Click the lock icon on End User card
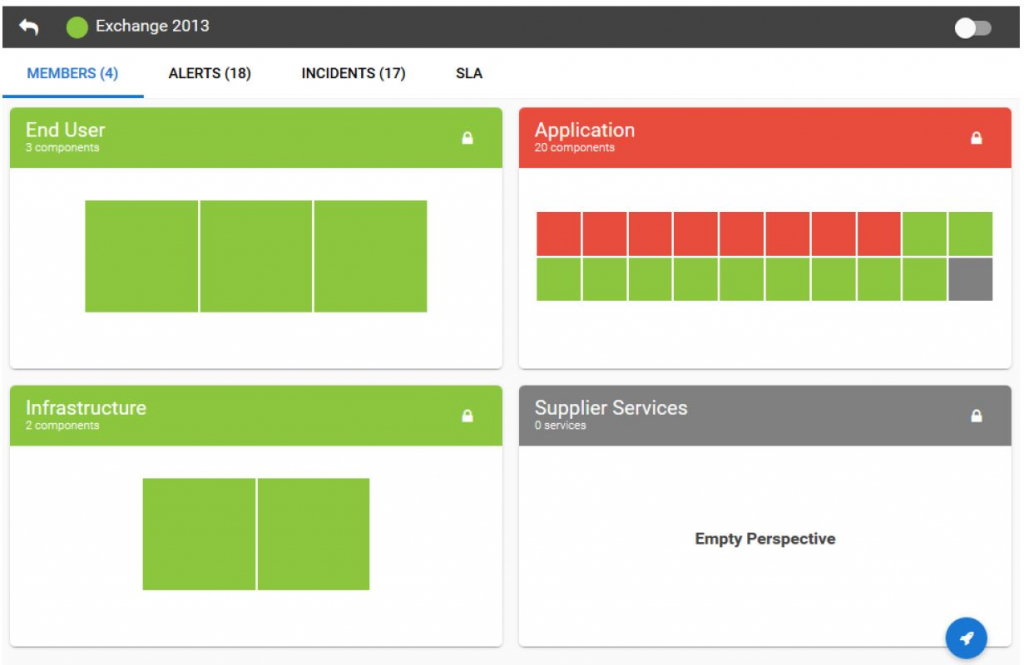The height and width of the screenshot is (665, 1024). (468, 138)
